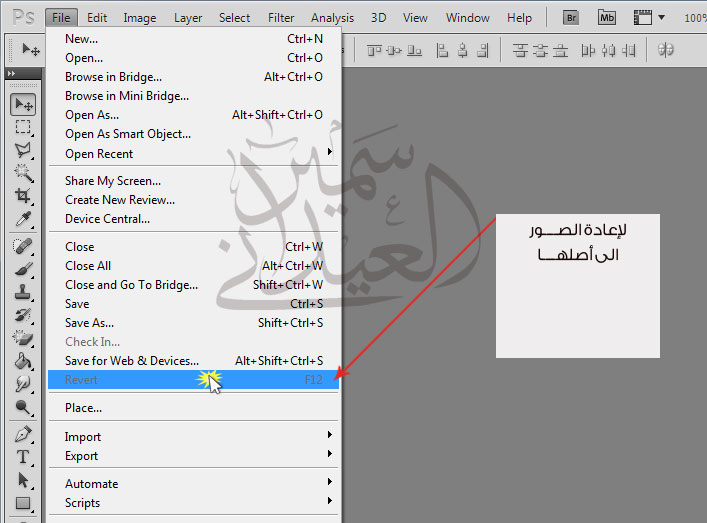The height and width of the screenshot is (523, 707).
Task: Launch Bridge with the Br button
Action: (x=571, y=17)
